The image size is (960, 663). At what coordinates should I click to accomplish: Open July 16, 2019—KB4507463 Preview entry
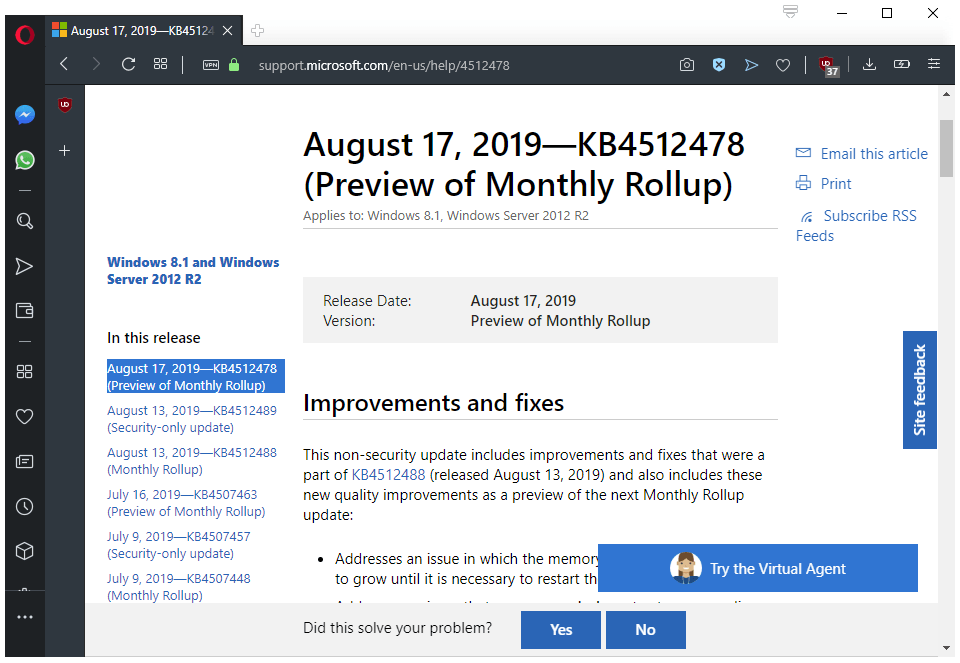click(186, 503)
